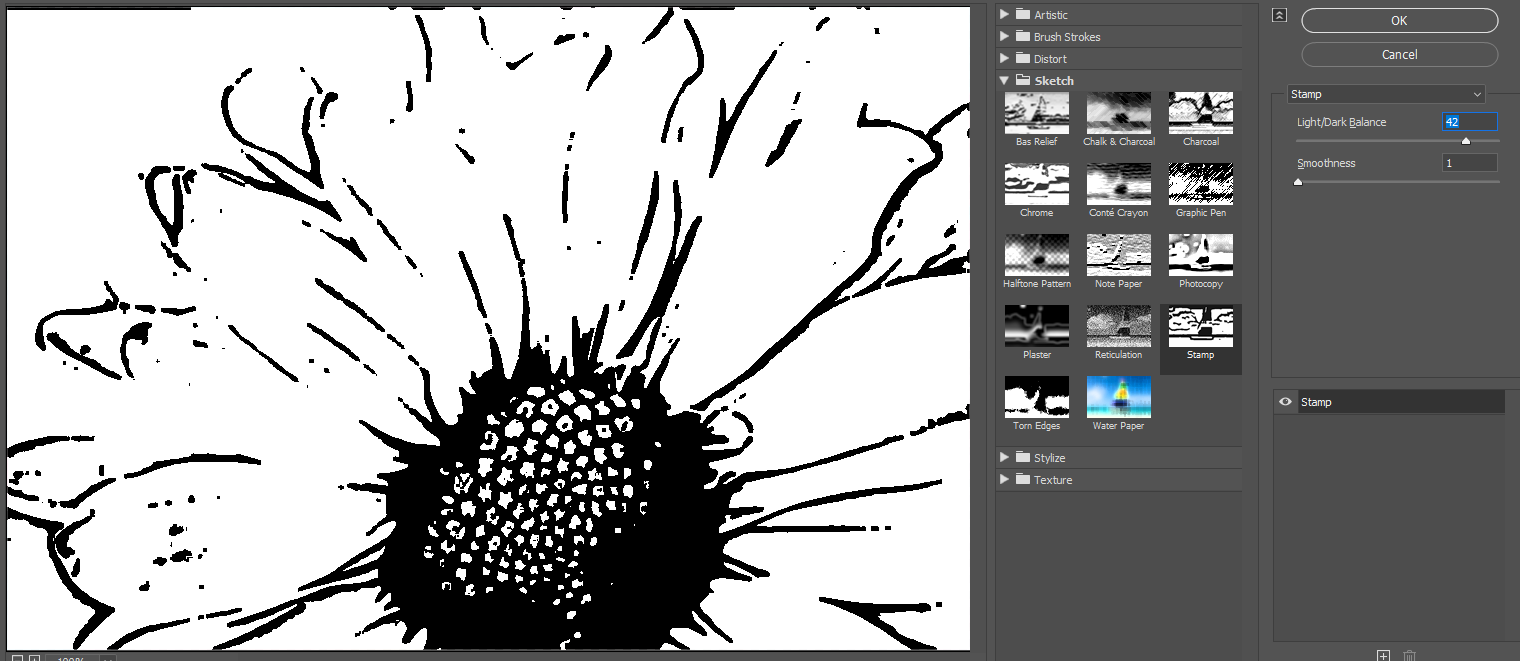Click the Smoothness slider handle
Viewport: 1520px width, 661px height.
tap(1298, 182)
